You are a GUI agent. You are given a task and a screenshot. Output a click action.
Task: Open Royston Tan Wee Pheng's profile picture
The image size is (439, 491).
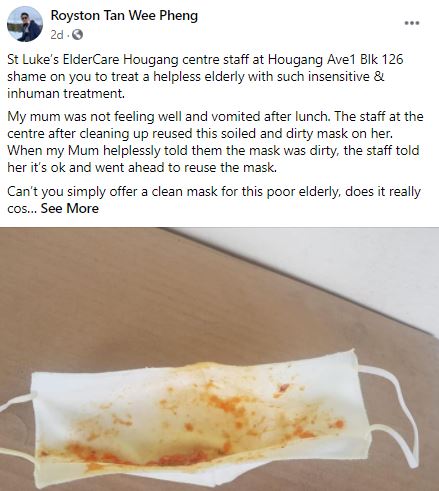click(25, 24)
